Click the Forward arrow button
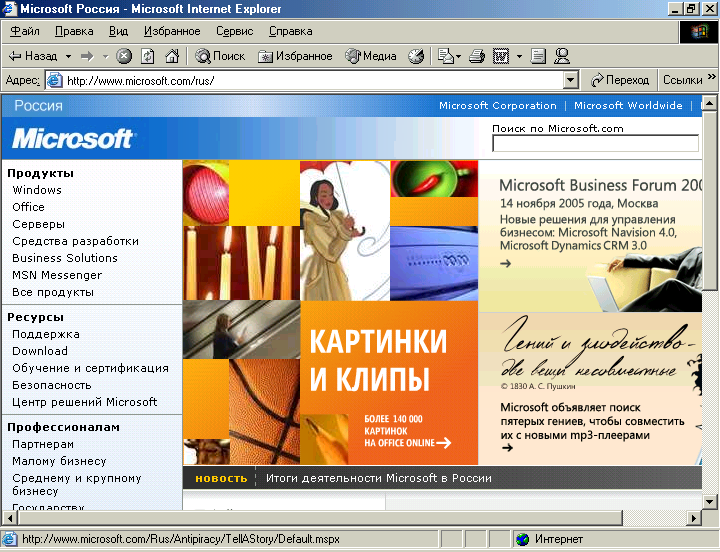 (x=87, y=56)
